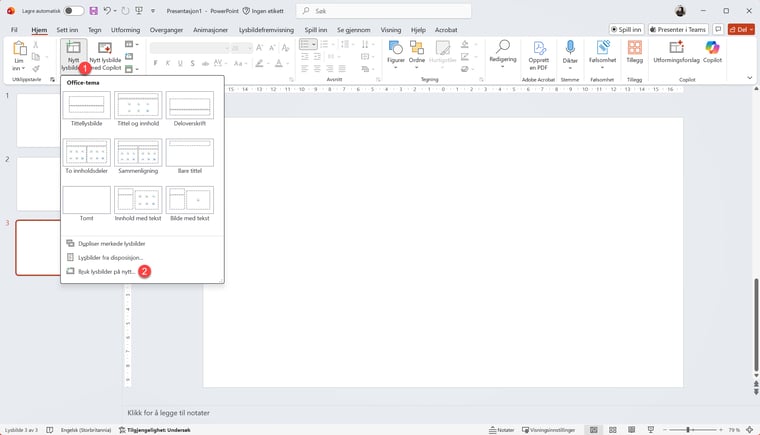This screenshot has height=435, width=760.
Task: Collapse the ribbon with chevron
Action: tap(749, 78)
